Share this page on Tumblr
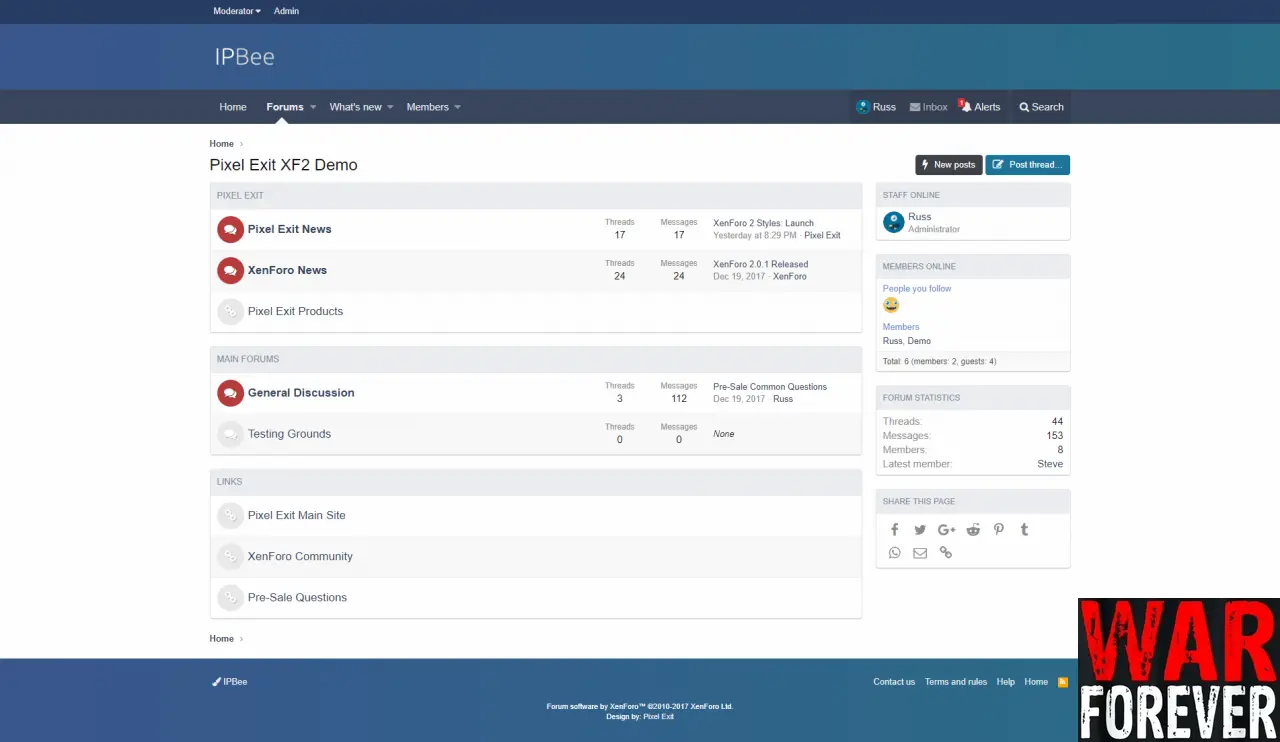The width and height of the screenshot is (1280, 742). pyautogui.click(x=1024, y=530)
